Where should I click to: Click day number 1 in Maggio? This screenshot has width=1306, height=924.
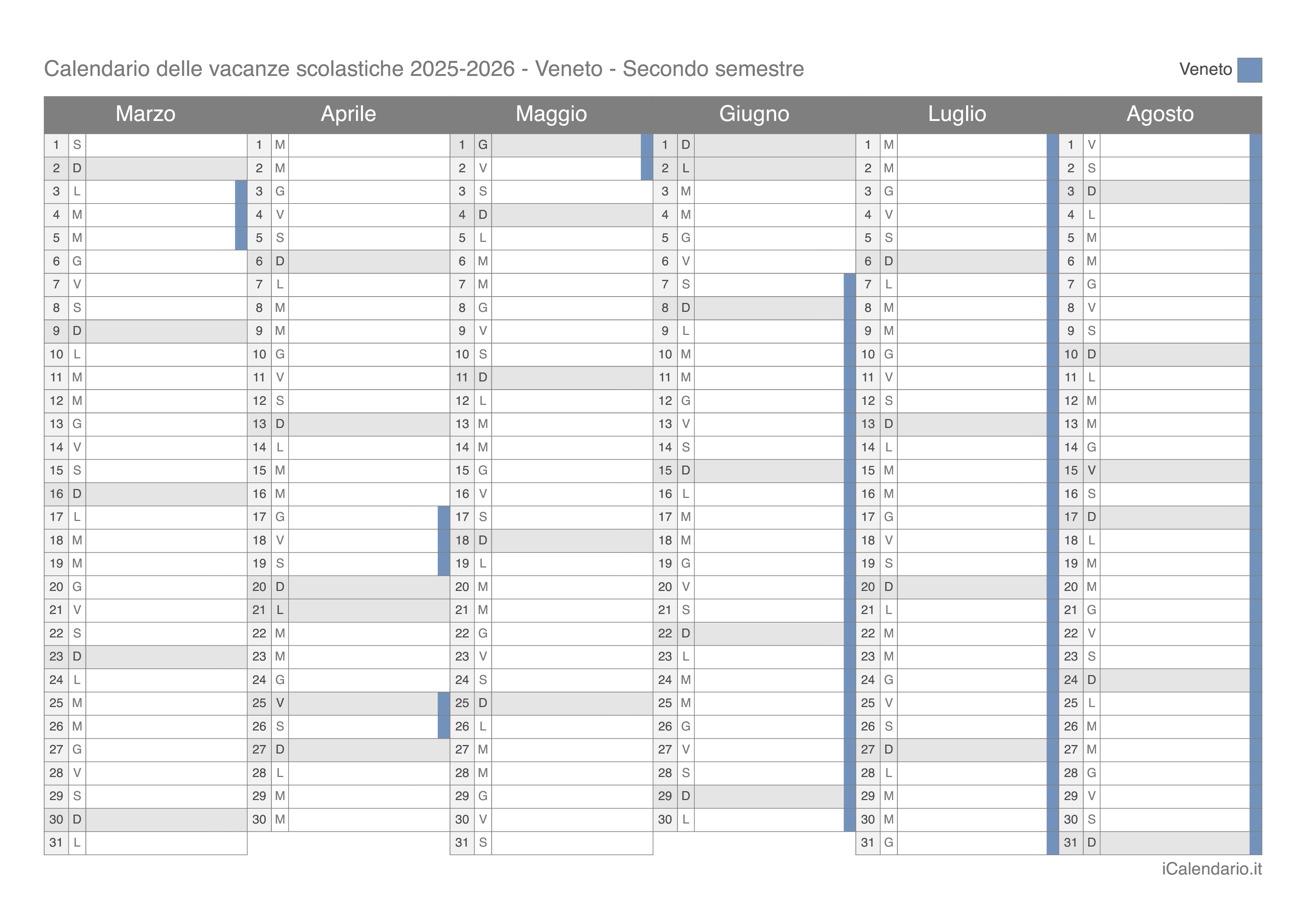(x=462, y=145)
